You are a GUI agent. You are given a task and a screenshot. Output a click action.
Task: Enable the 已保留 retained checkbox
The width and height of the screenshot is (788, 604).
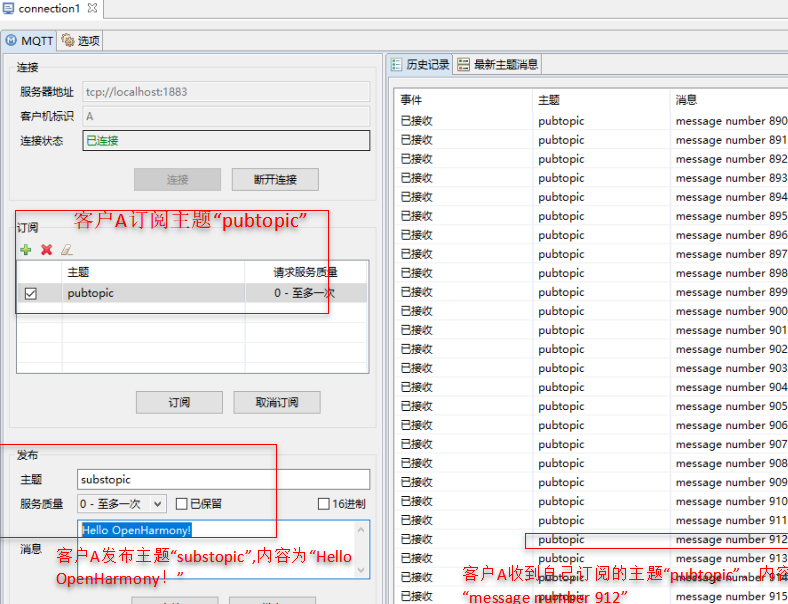point(182,504)
